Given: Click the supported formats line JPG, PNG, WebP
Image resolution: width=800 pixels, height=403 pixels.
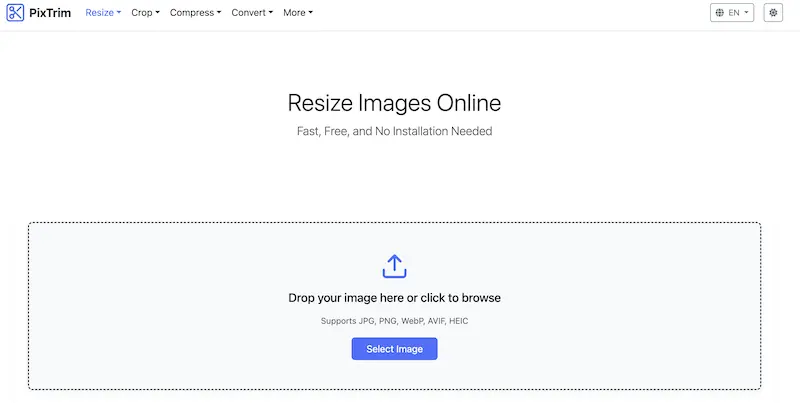Looking at the screenshot, I should [x=394, y=321].
